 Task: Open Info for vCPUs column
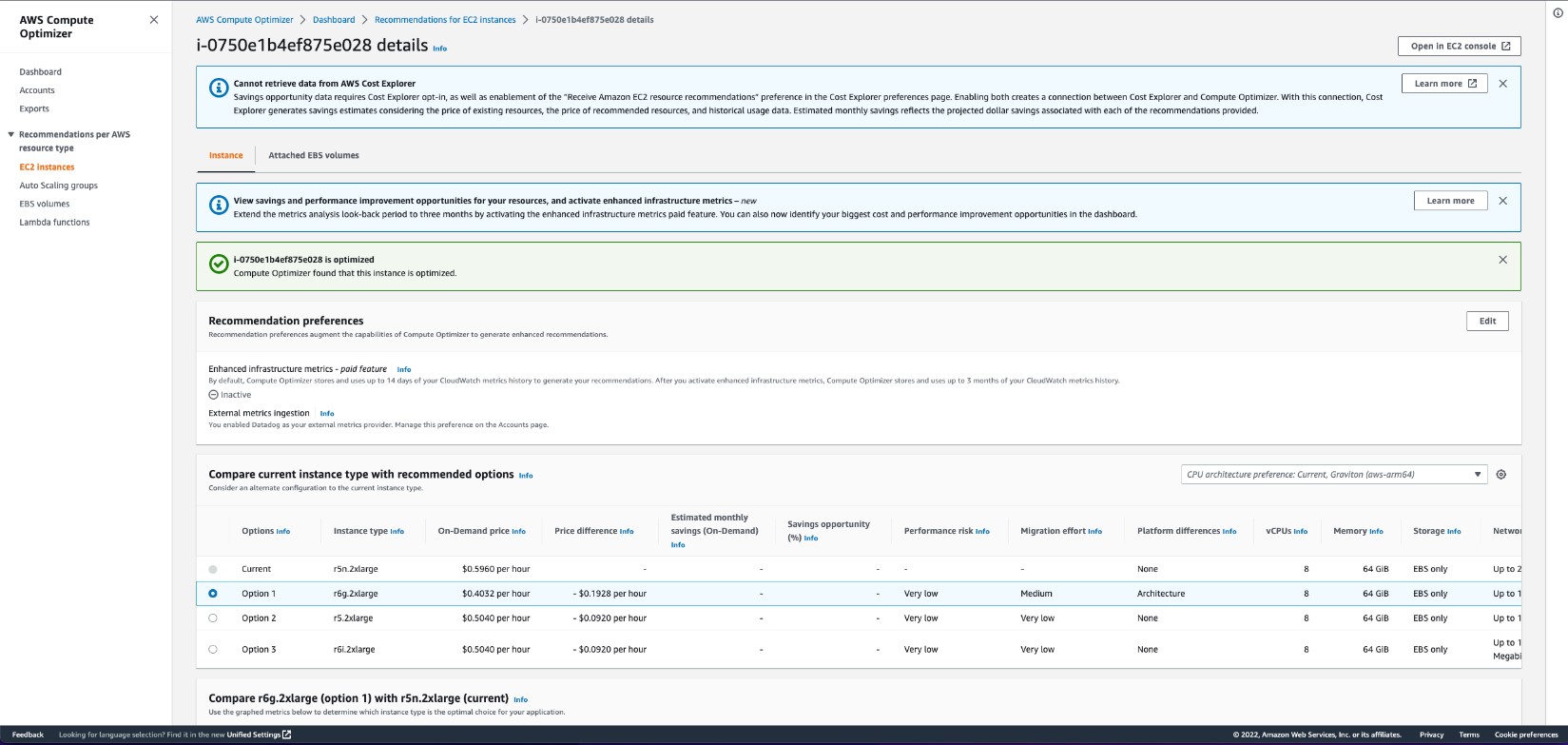[1301, 532]
